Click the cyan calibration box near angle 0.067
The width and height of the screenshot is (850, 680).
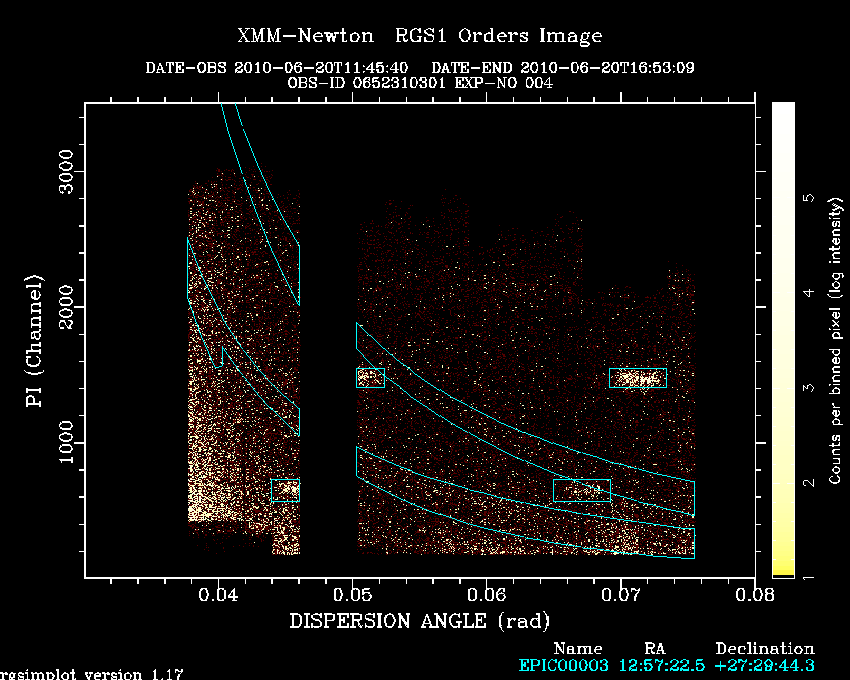coord(582,490)
